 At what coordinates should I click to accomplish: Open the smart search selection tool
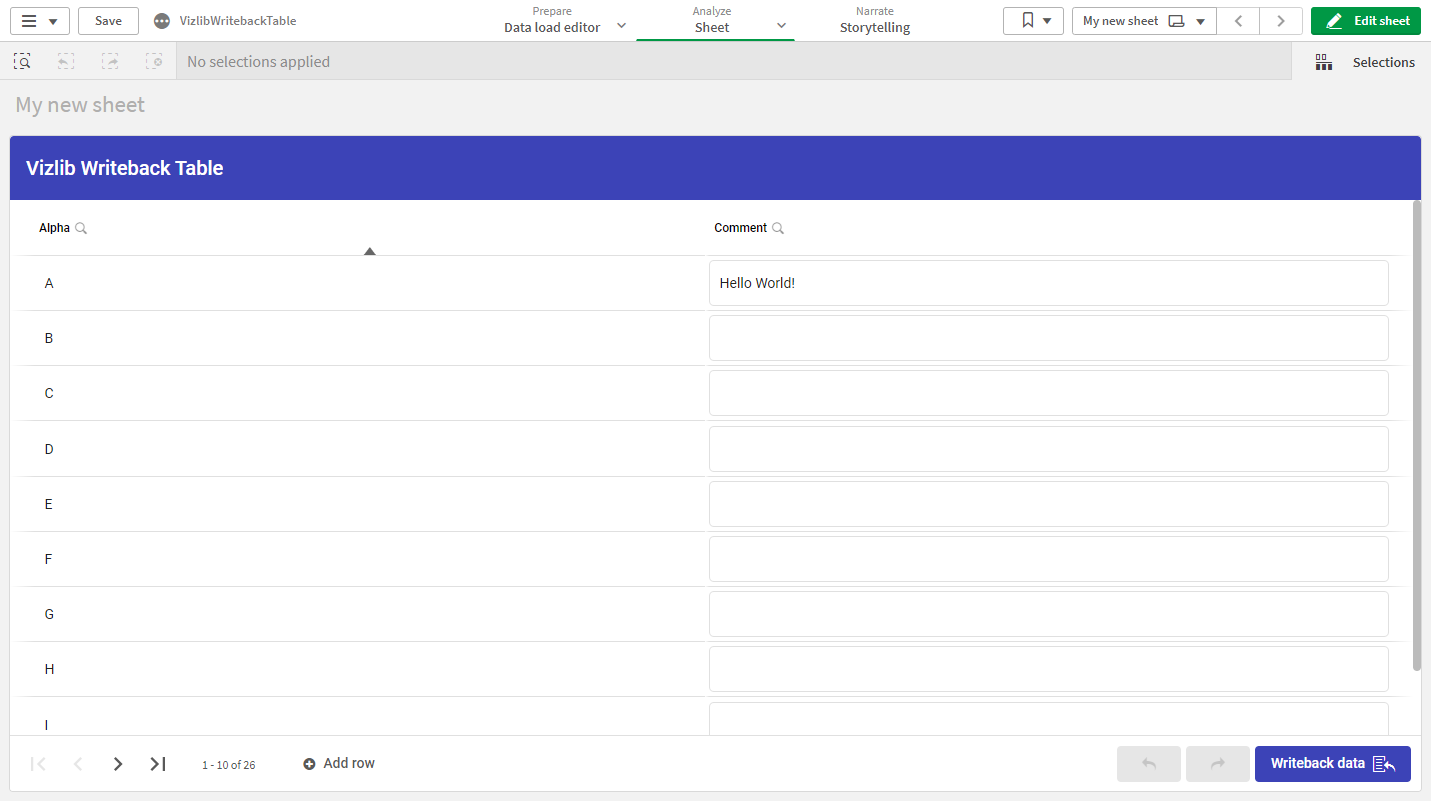tap(22, 62)
